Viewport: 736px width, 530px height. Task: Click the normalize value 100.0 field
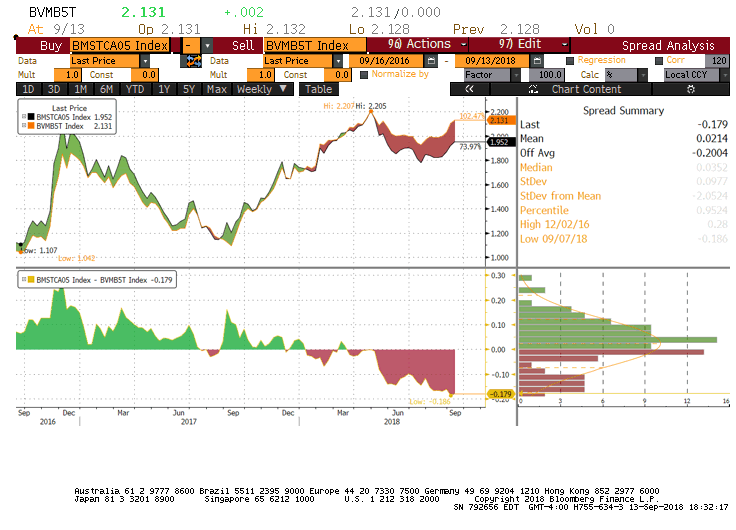547,75
